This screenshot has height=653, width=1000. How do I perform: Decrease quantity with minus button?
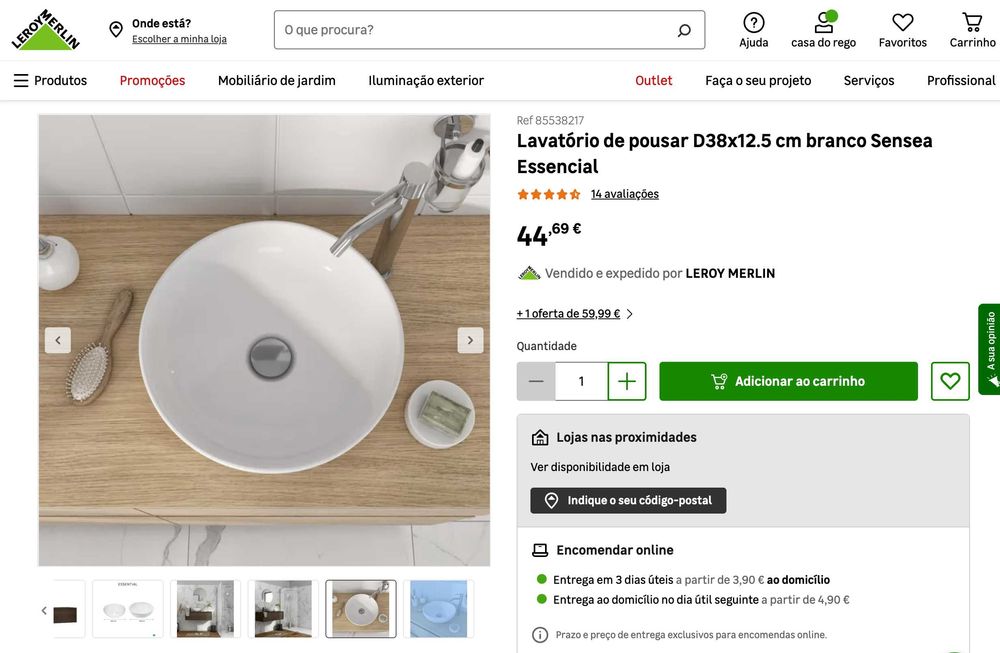(x=536, y=381)
